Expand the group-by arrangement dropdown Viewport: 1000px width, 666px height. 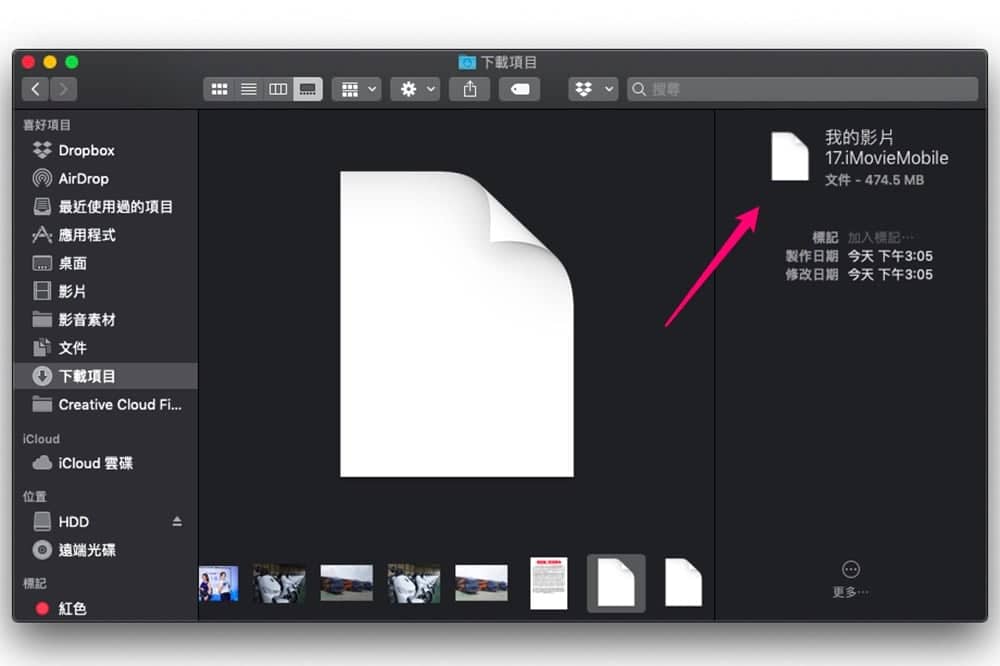(357, 89)
